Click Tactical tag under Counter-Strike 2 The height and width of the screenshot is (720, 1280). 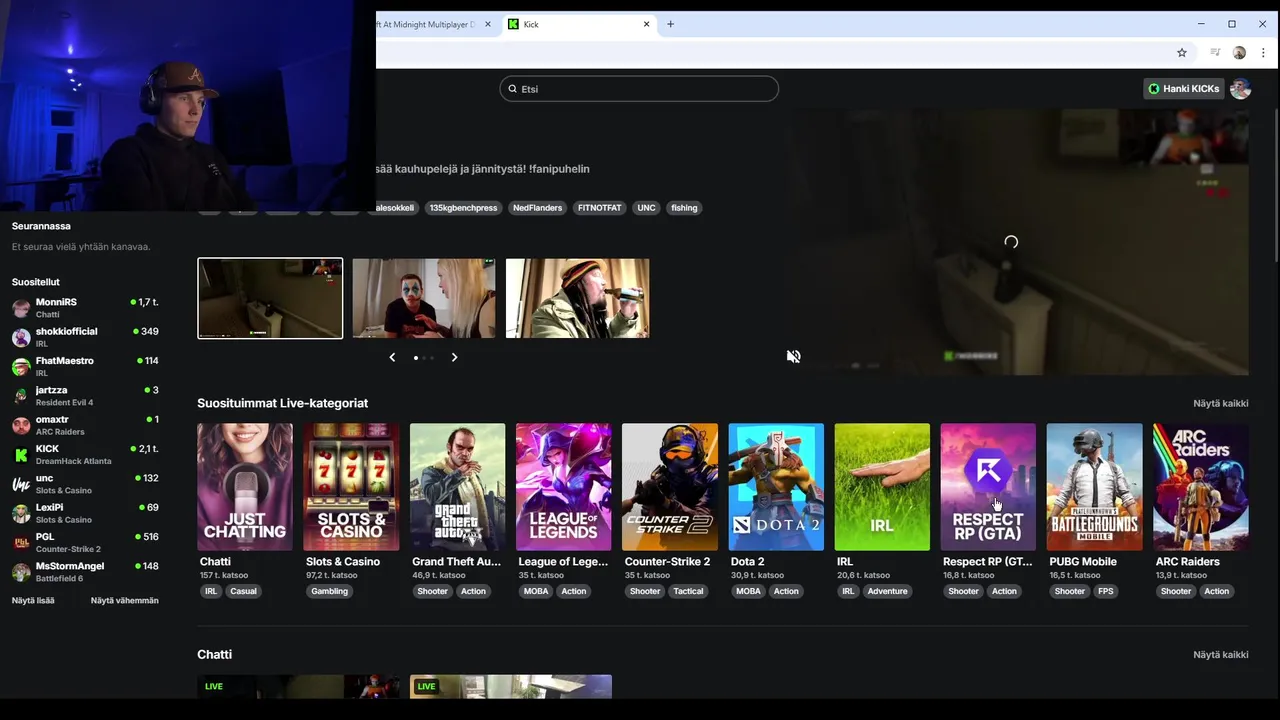(688, 591)
